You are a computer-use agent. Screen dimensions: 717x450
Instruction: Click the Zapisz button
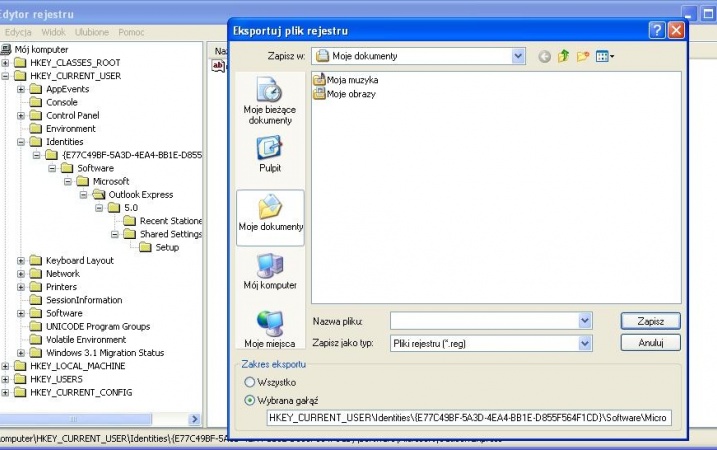coord(650,321)
